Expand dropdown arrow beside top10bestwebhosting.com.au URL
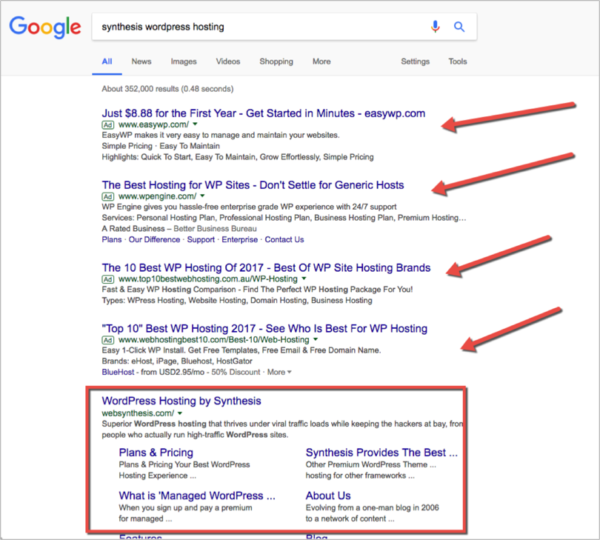Viewport: 600px width, 540px height. [x=304, y=279]
